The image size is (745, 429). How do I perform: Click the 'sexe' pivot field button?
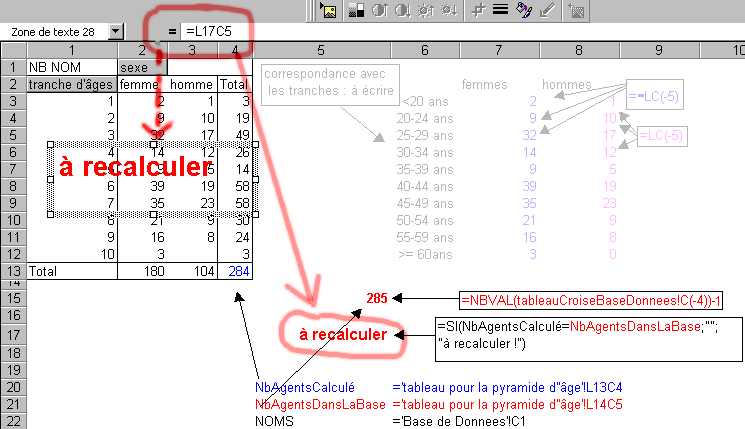pyautogui.click(x=136, y=67)
